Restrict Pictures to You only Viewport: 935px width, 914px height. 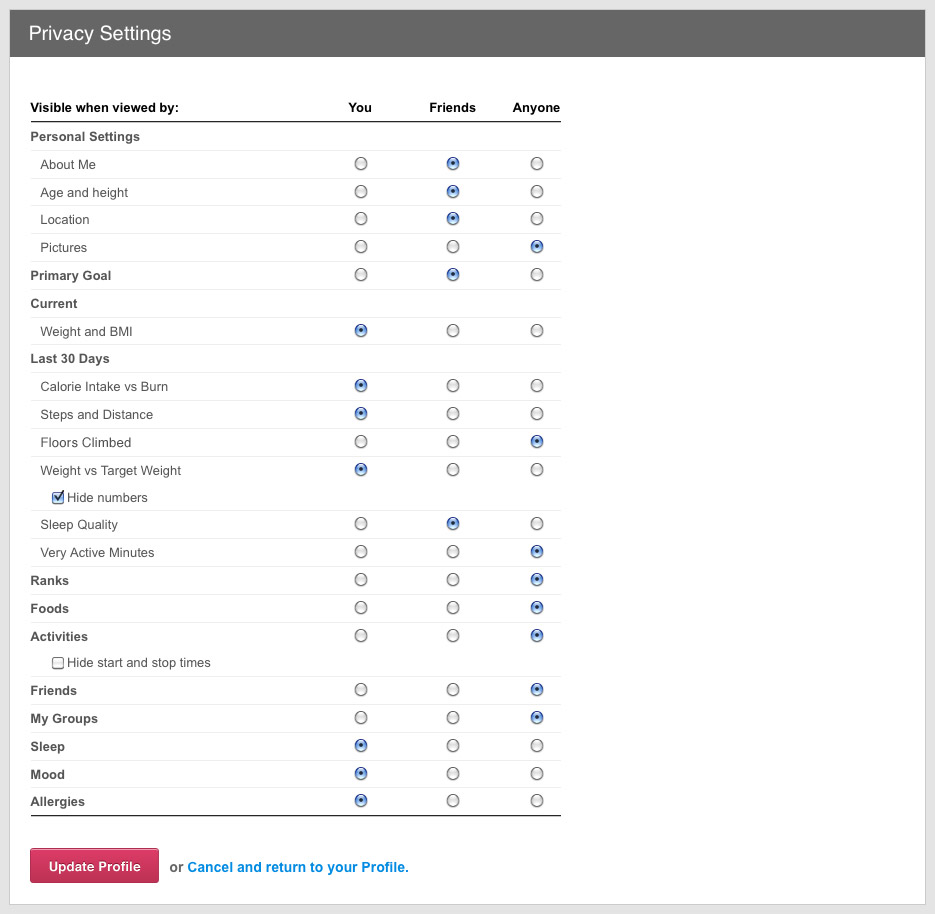(361, 246)
